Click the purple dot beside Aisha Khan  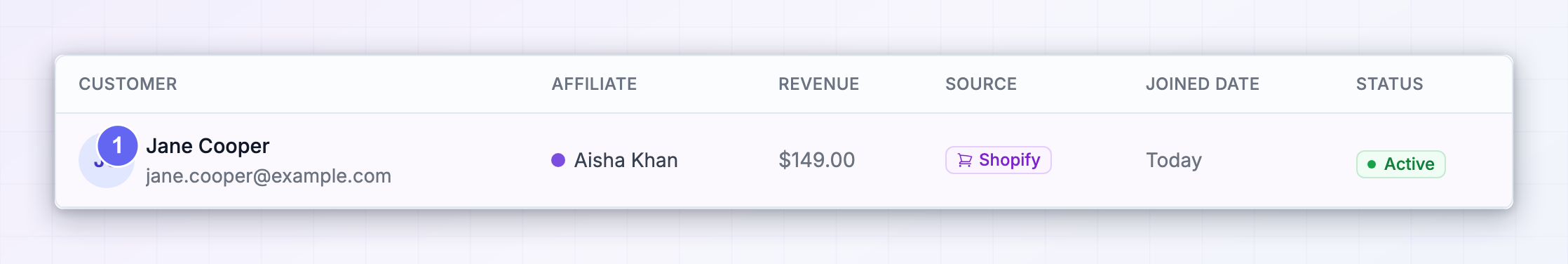558,160
